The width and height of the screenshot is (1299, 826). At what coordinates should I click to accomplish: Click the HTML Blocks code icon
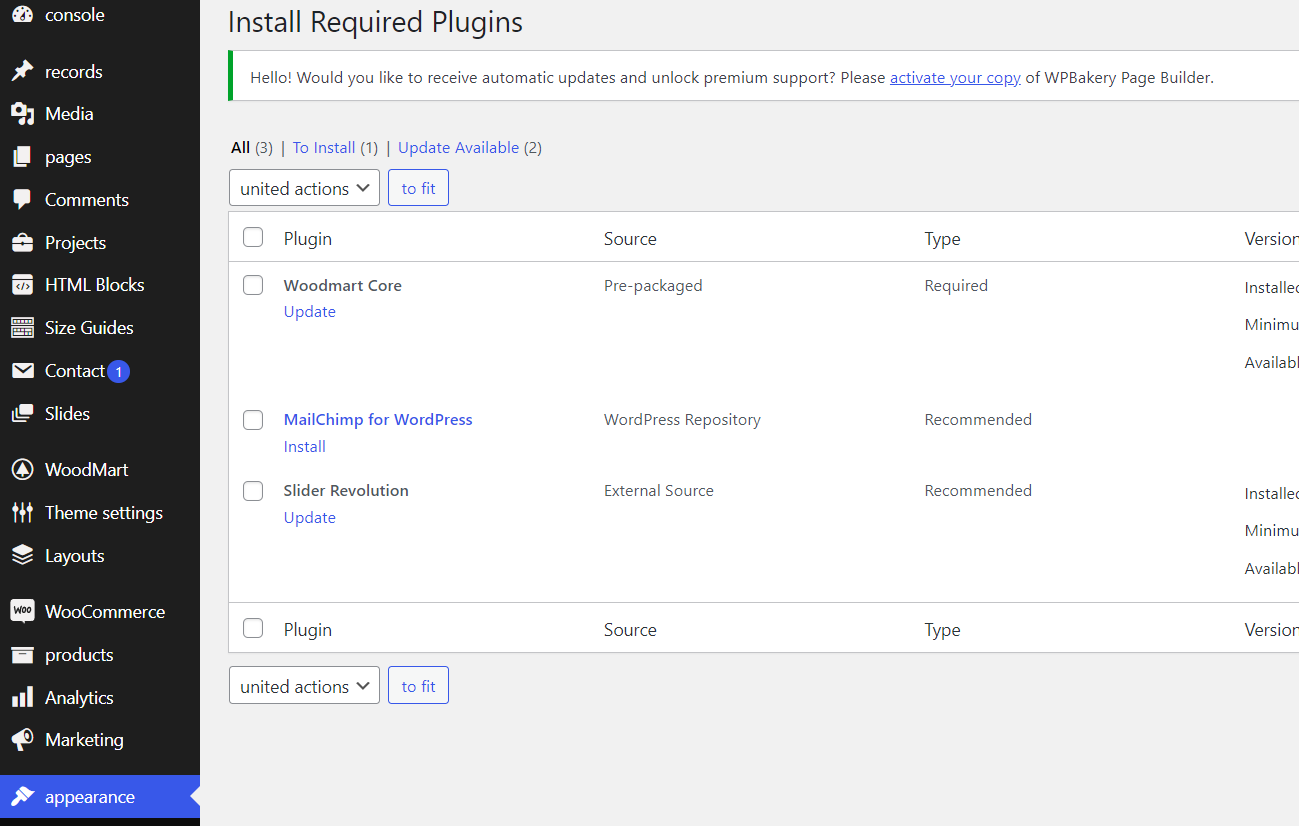click(22, 285)
